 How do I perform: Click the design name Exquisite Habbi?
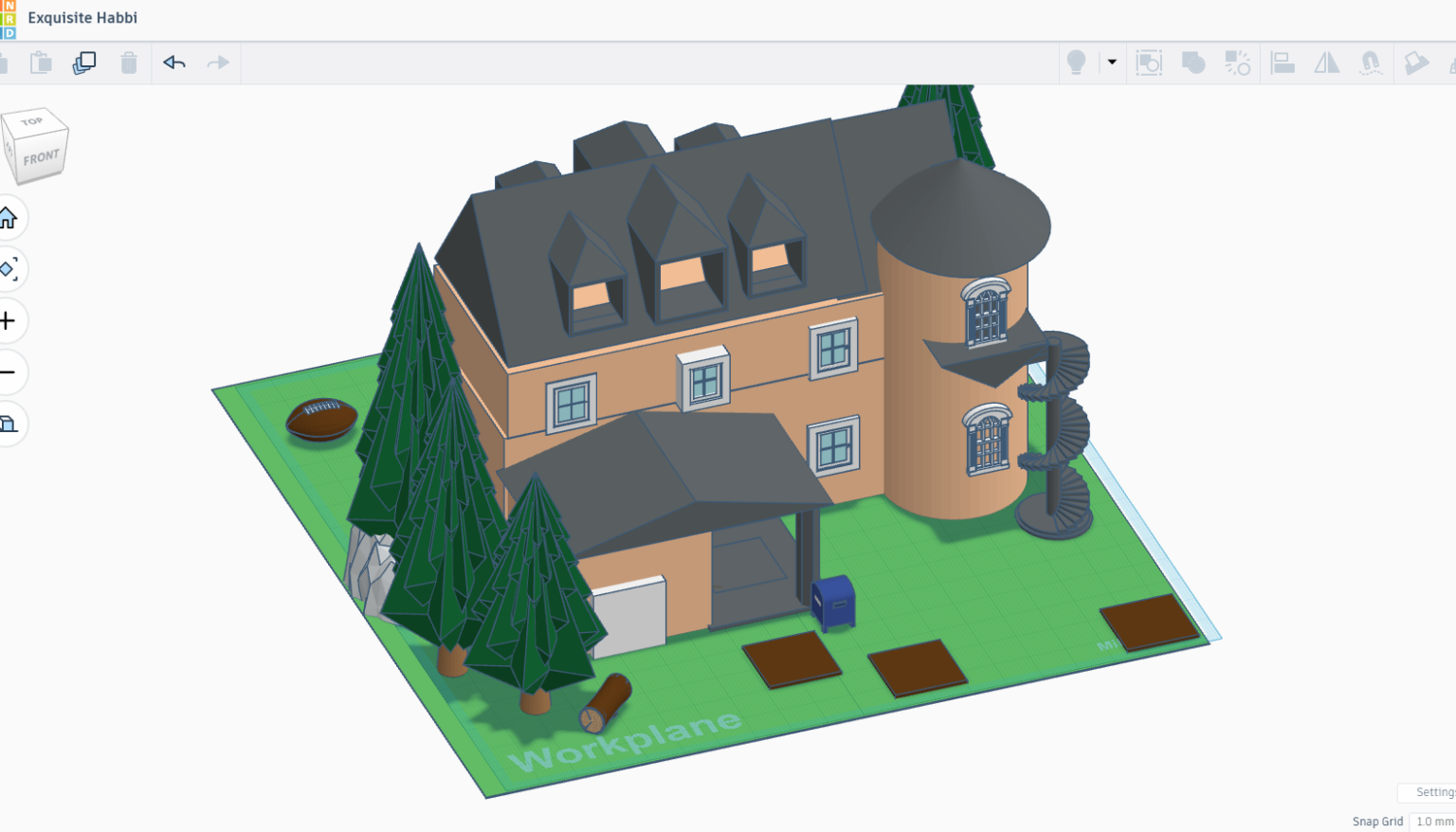(82, 17)
